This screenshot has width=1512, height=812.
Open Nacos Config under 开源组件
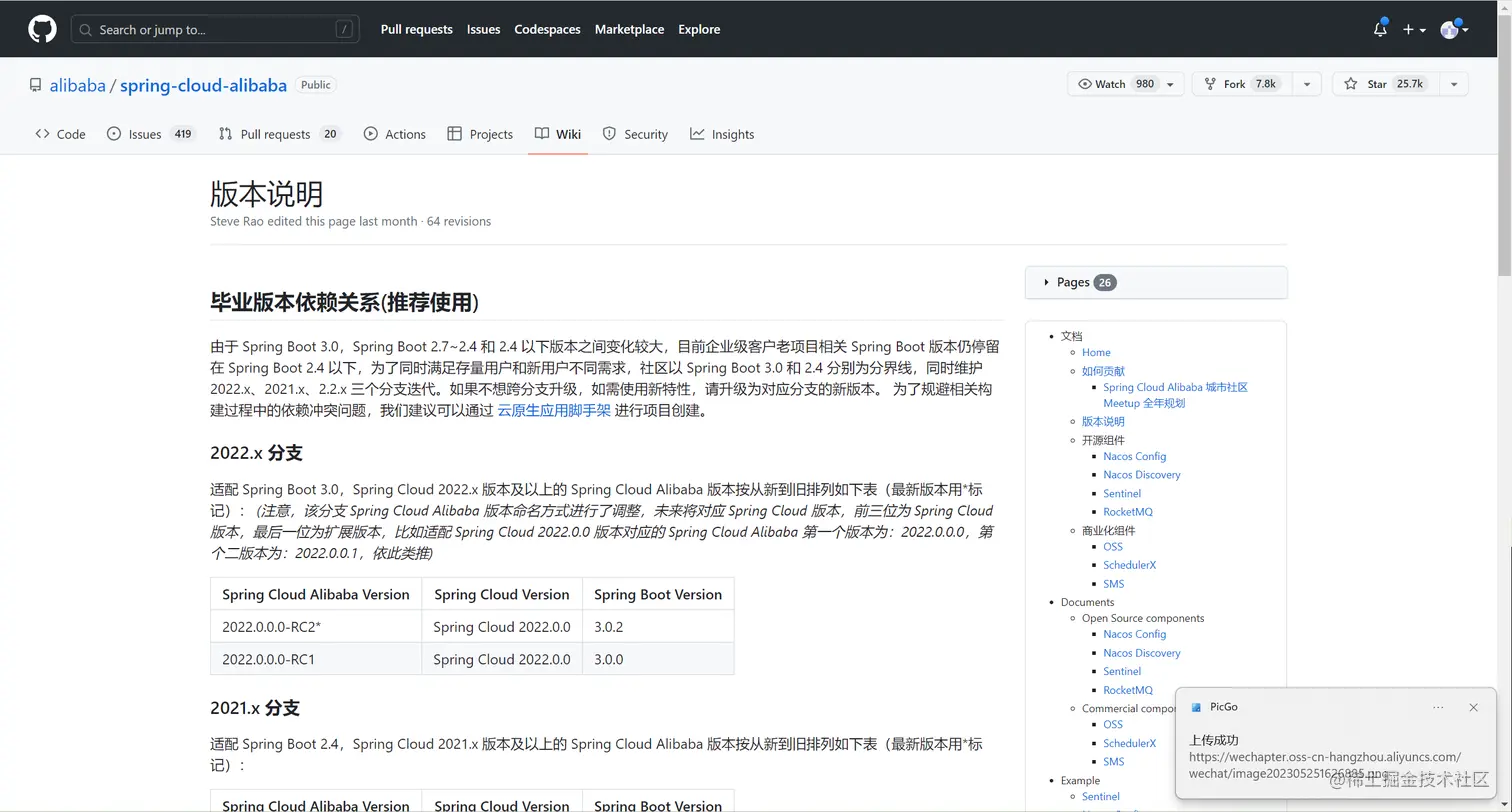1135,456
